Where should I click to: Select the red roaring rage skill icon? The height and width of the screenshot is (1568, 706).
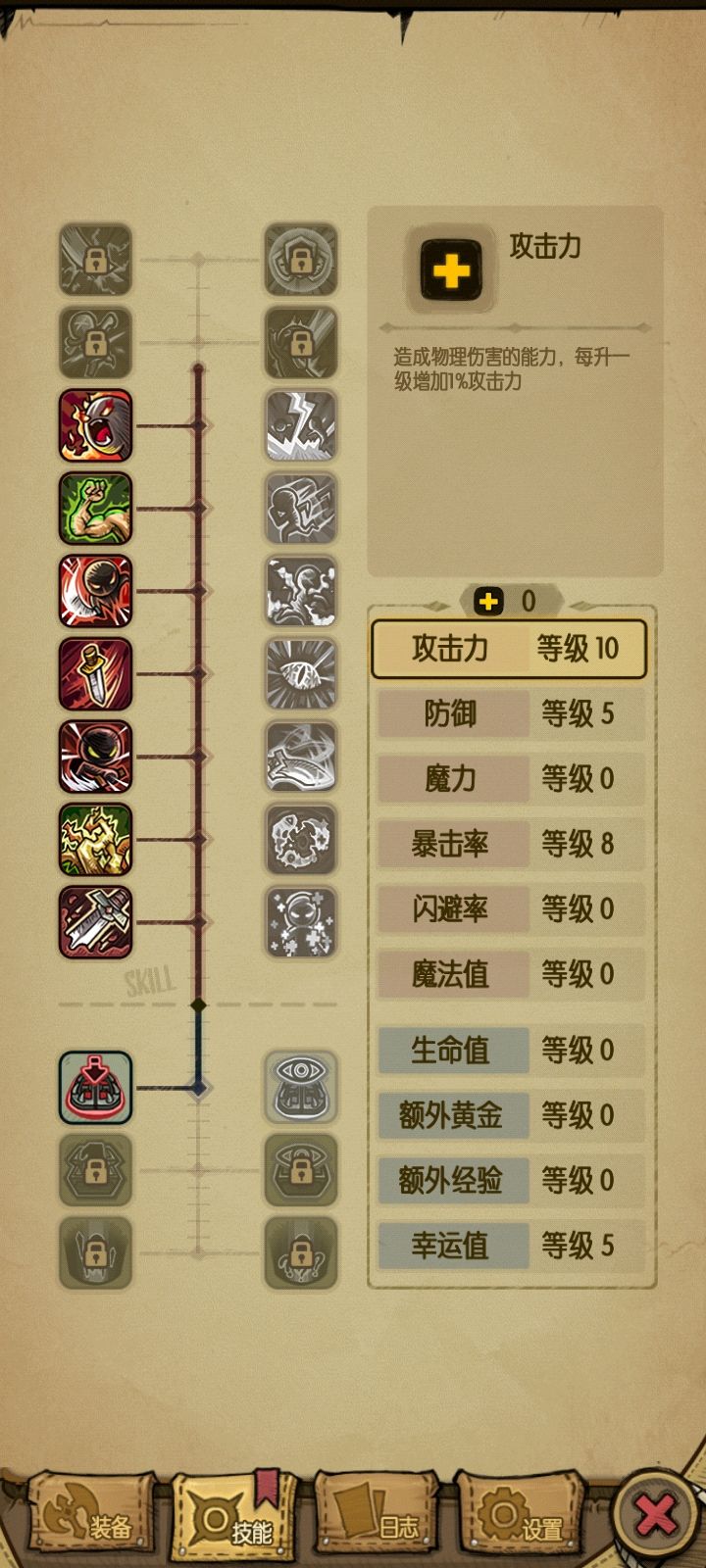(95, 425)
